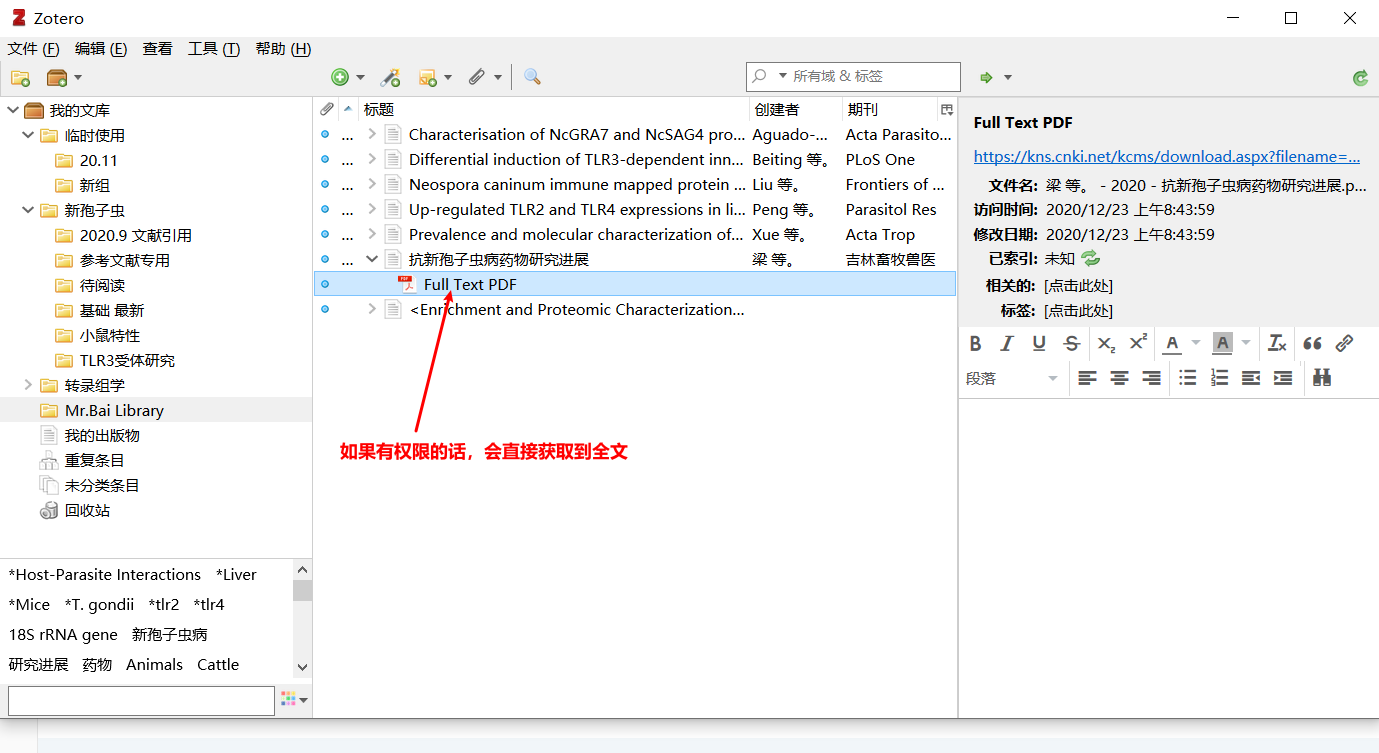Sort items by the 标题 column header

click(554, 109)
